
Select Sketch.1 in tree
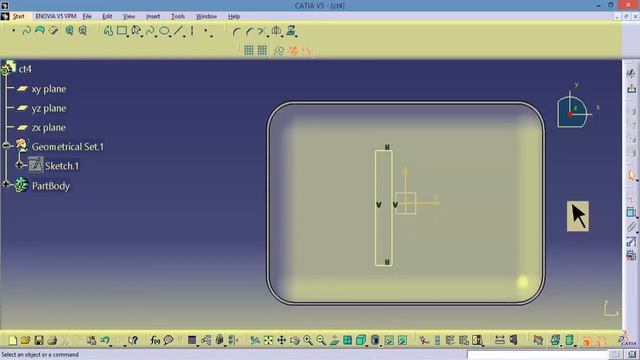pyautogui.click(x=62, y=166)
